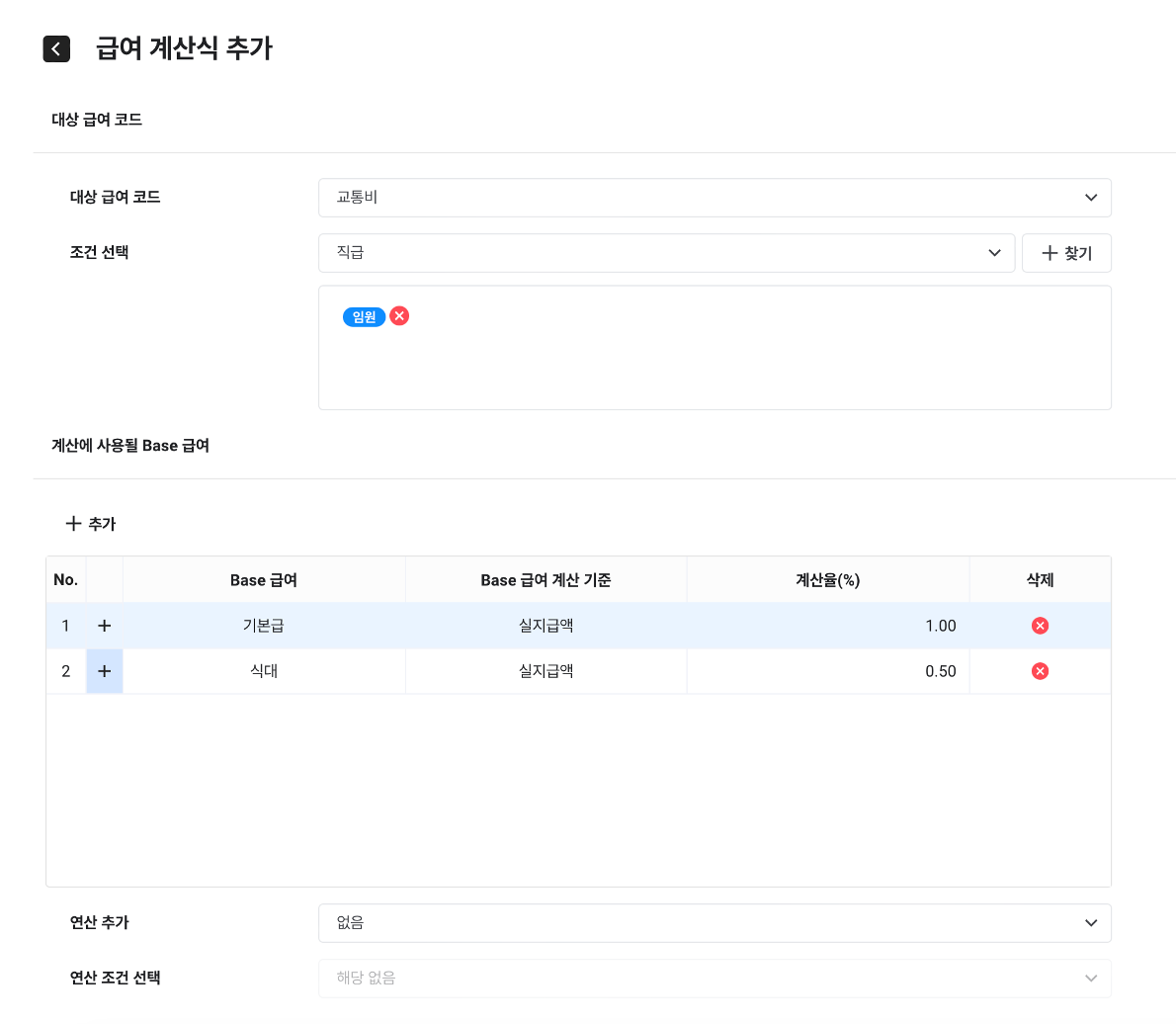Open the 조건 선택 dropdown showing 직급
Image resolution: width=1176 pixels, height=1024 pixels.
666,253
